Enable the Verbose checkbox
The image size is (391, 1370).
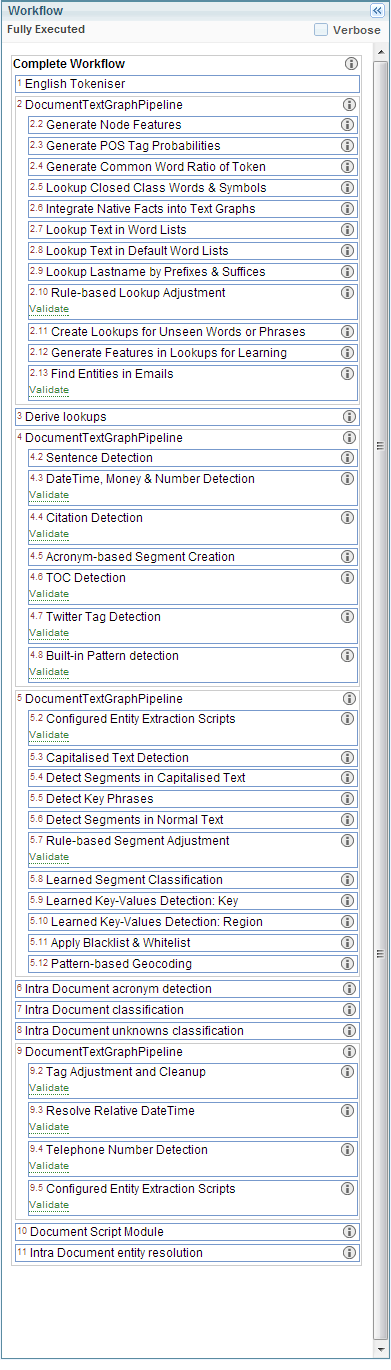321,30
